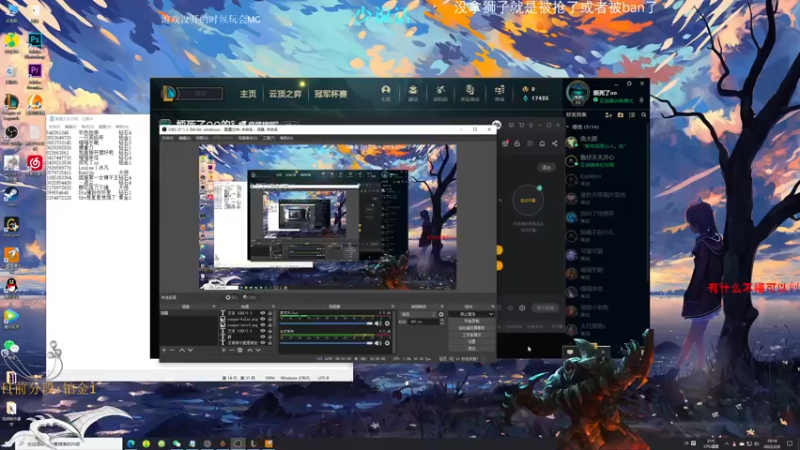
Task: Move source up using sources toolbar arrow
Action: 250,351
